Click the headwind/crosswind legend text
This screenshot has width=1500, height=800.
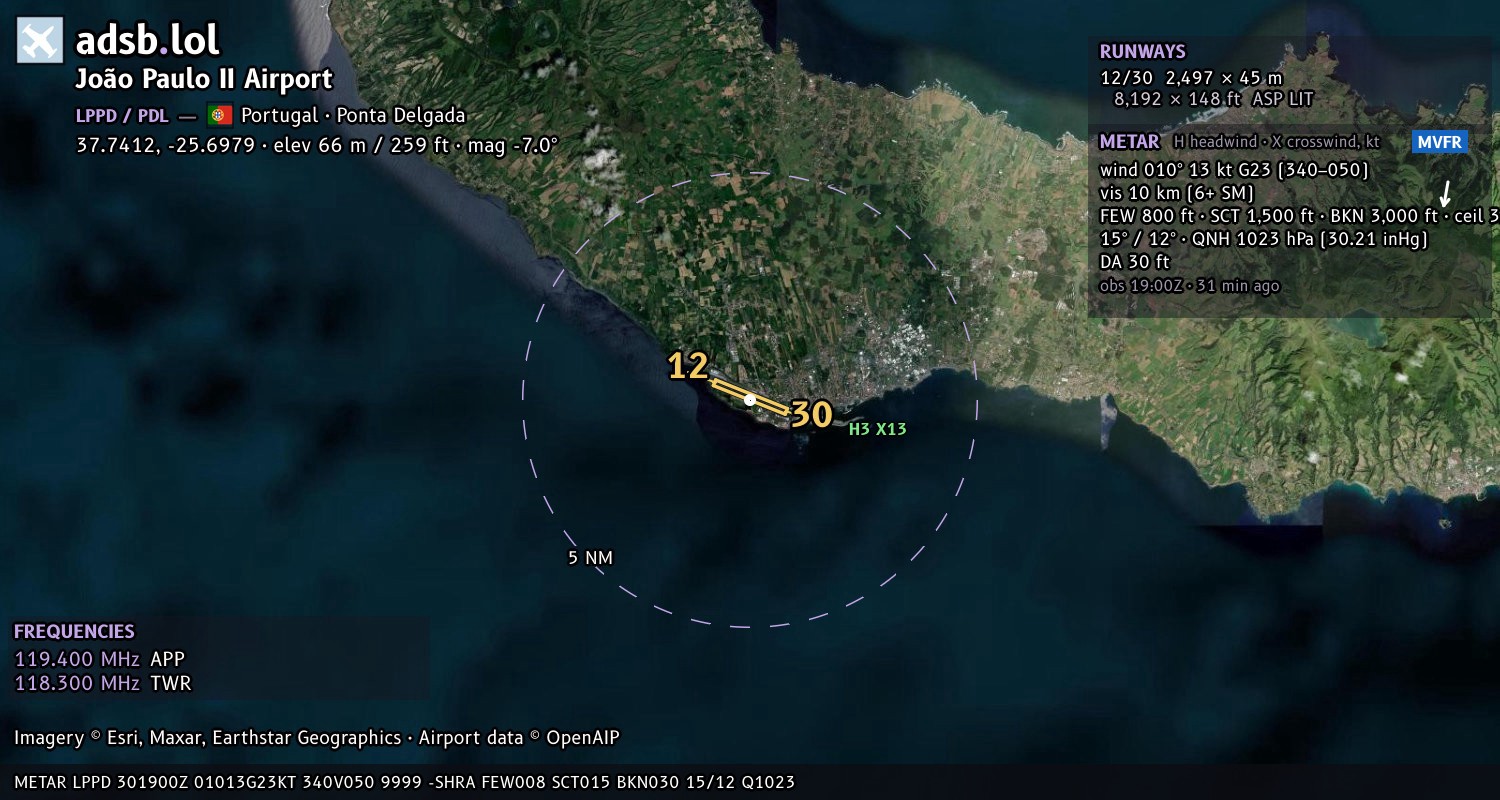pyautogui.click(x=1277, y=142)
